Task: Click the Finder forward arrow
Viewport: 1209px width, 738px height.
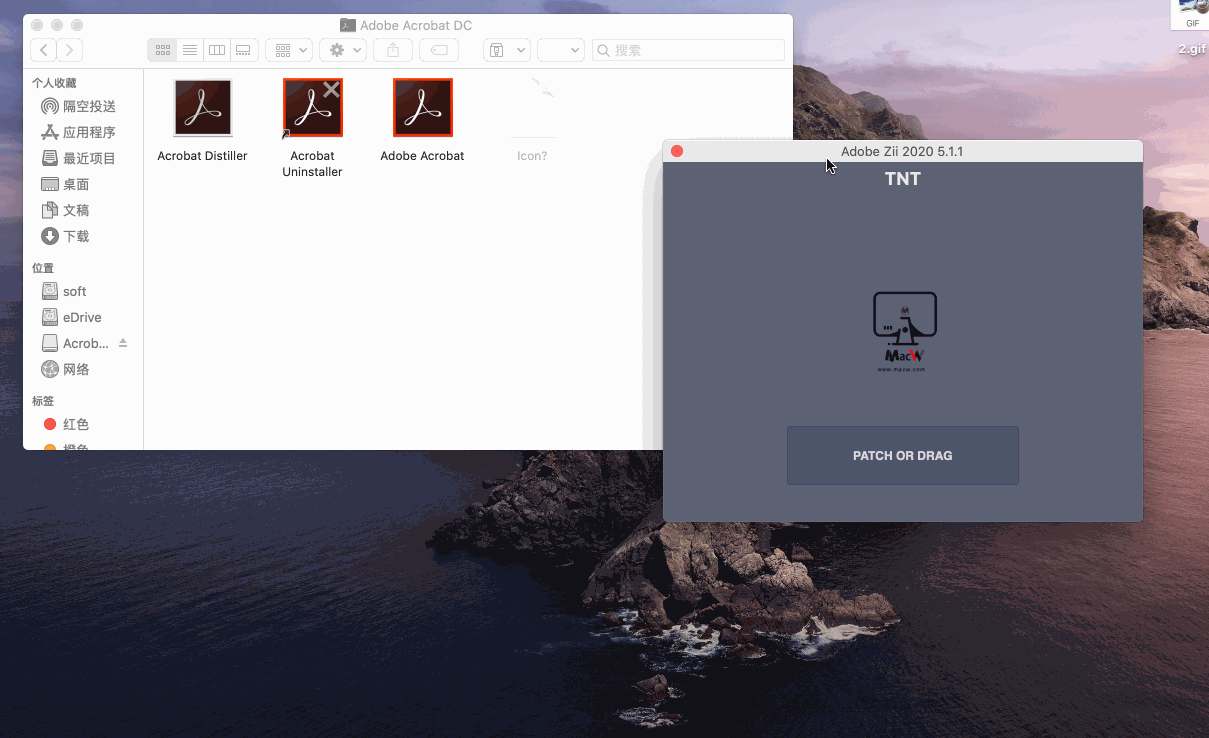Action: click(70, 50)
